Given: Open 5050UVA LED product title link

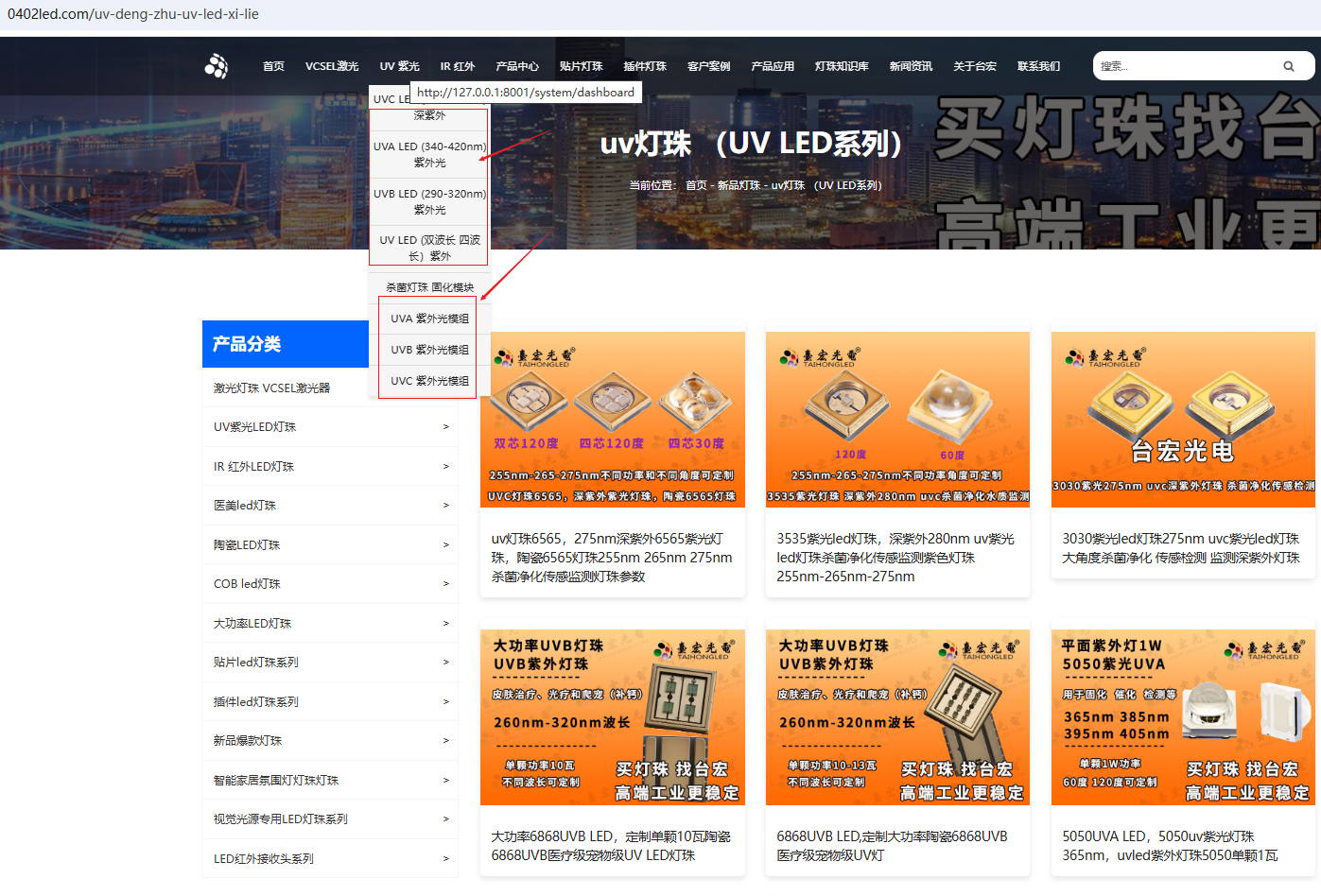Looking at the screenshot, I should 1170,846.
